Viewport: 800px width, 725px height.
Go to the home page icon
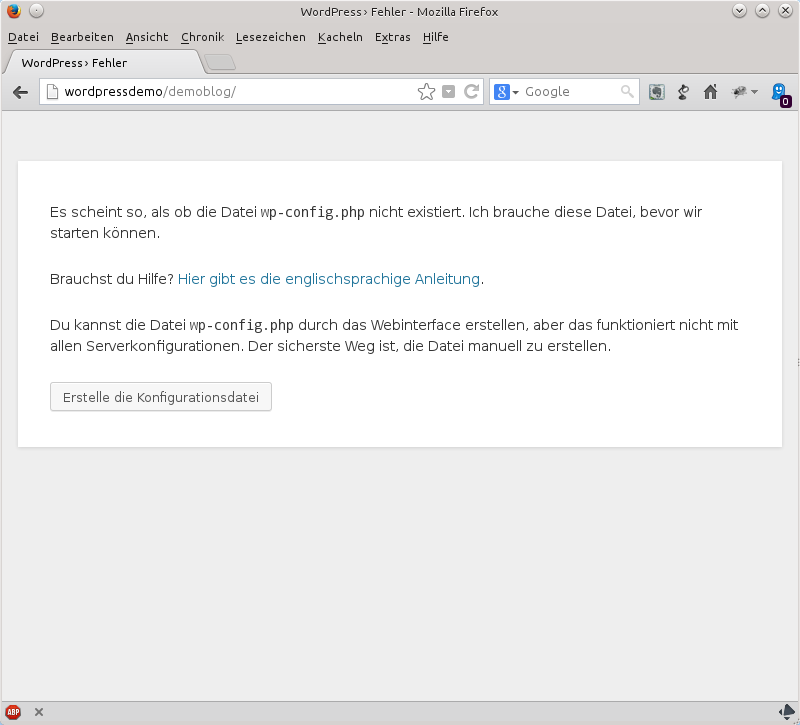710,92
